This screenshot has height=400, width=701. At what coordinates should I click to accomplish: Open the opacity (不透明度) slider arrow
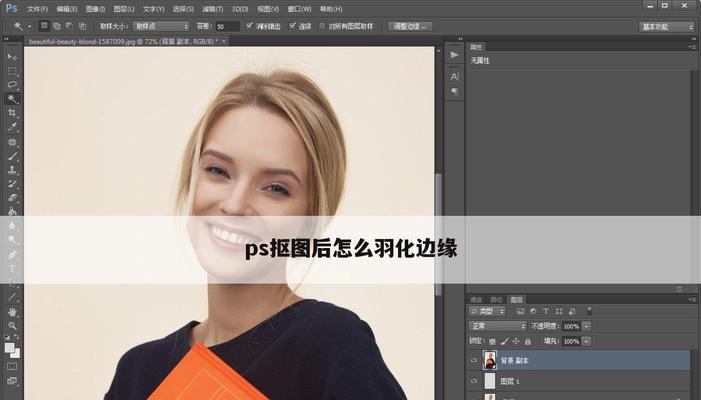tap(587, 326)
